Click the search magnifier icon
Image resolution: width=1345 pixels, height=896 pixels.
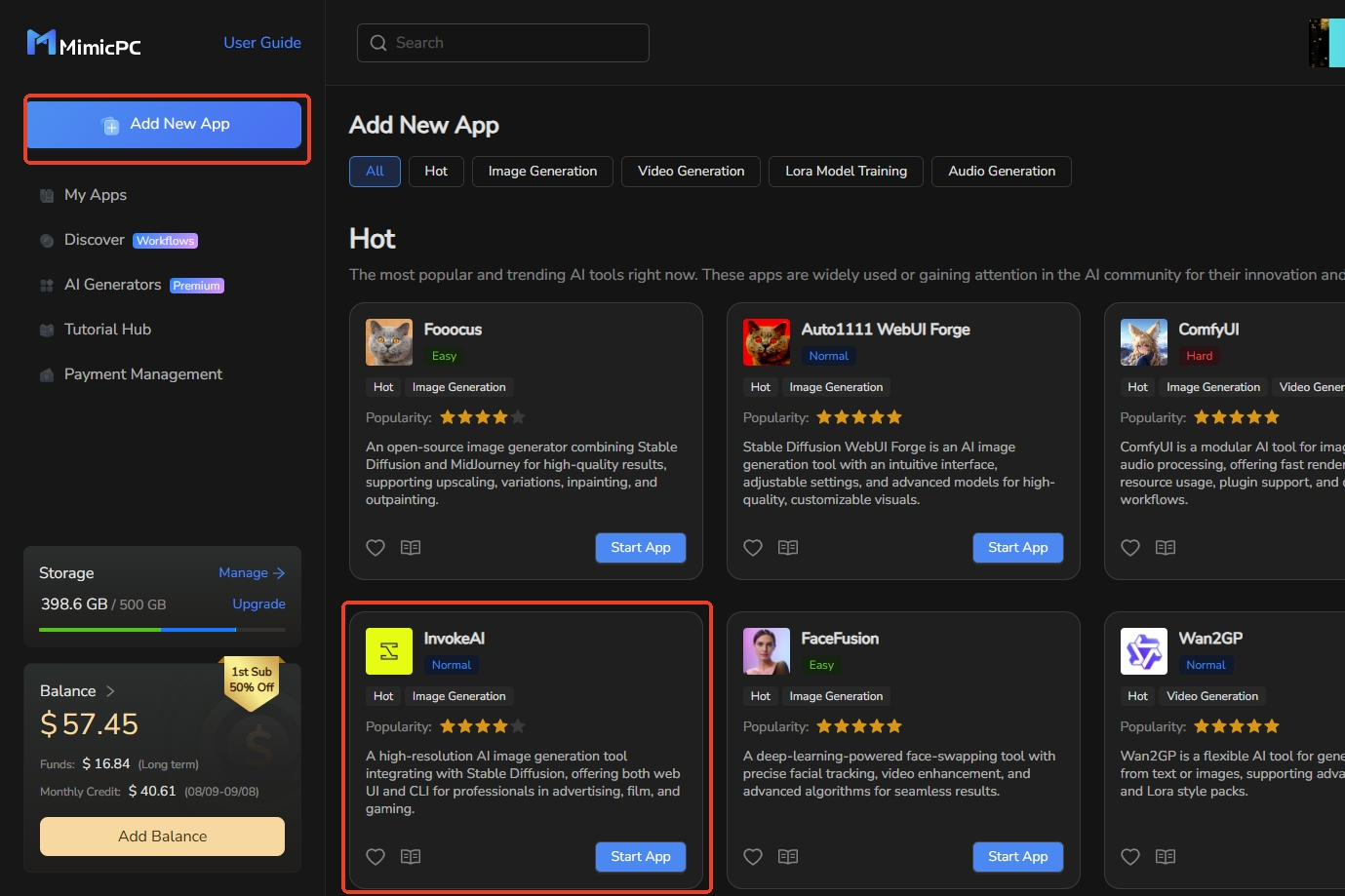(x=378, y=43)
